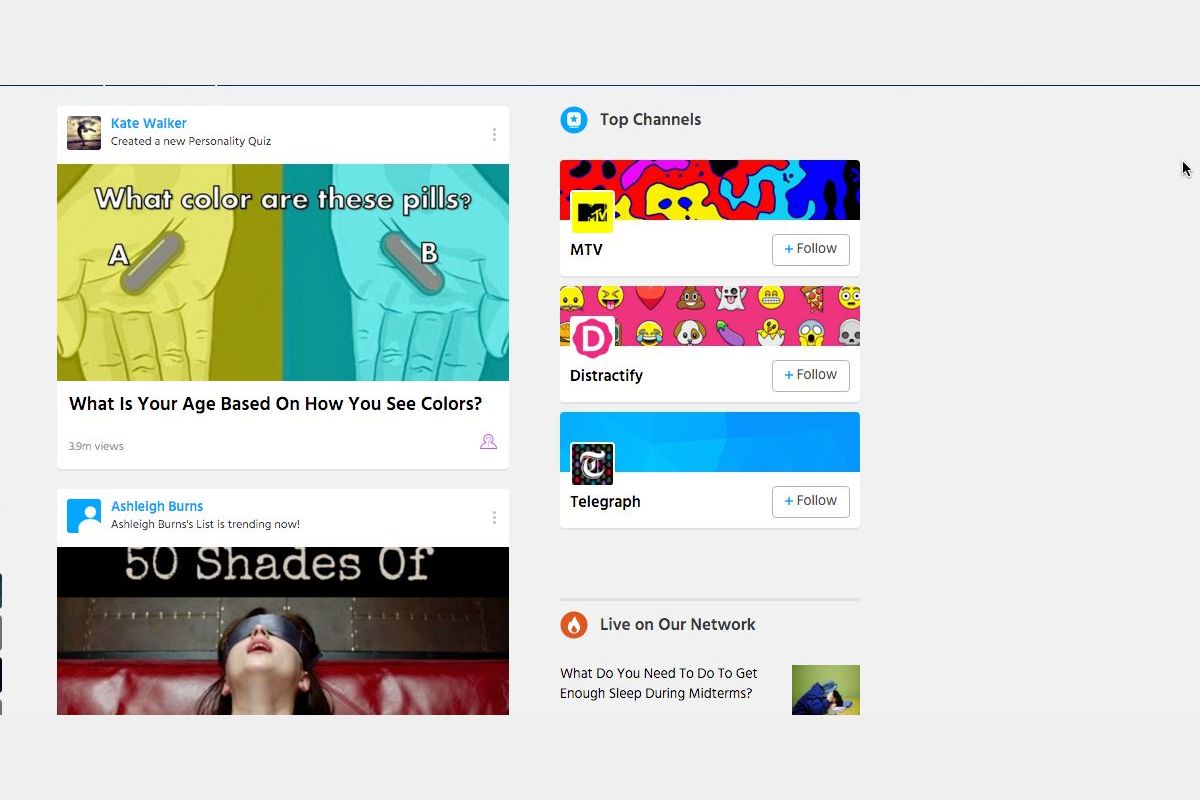The width and height of the screenshot is (1200, 800).
Task: Click Kate Walker's profile avatar
Action: (84, 133)
